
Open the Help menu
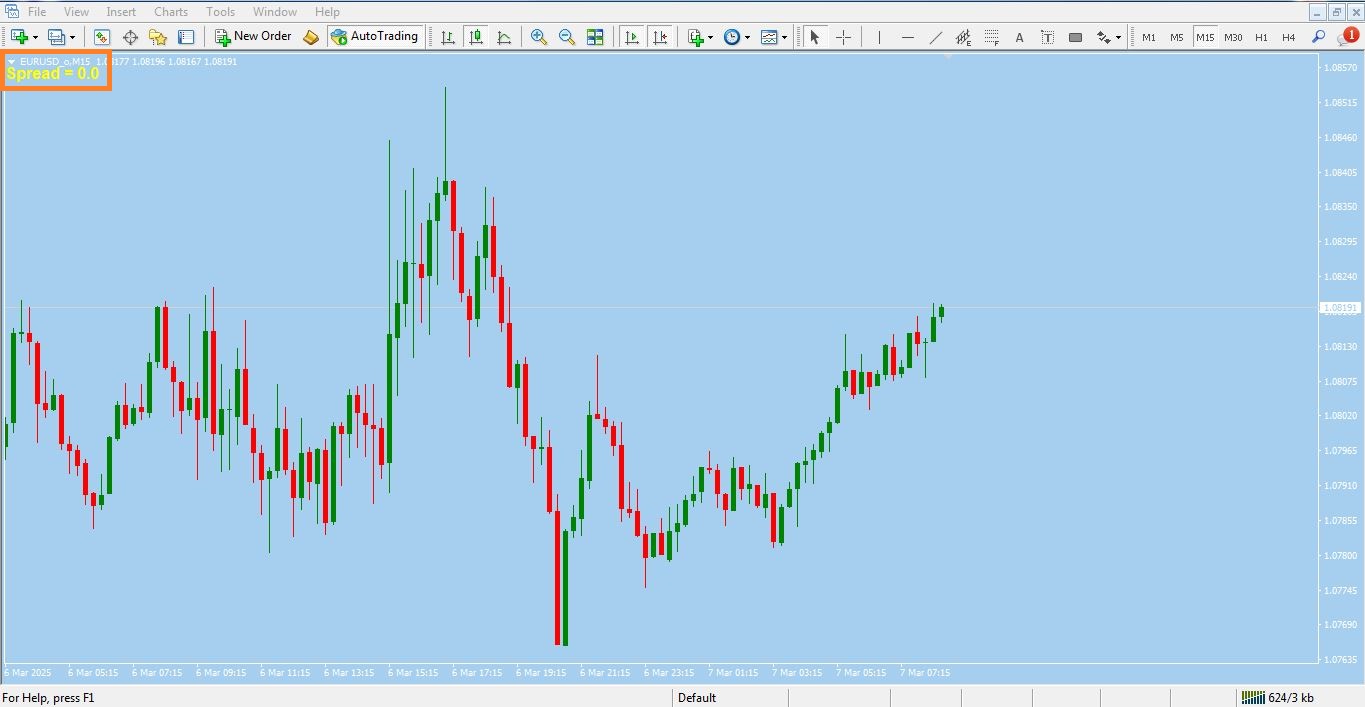(327, 12)
